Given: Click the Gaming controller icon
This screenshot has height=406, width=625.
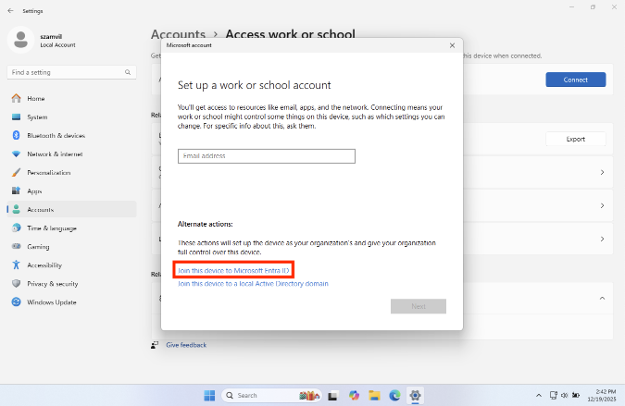Looking at the screenshot, I should pos(16,247).
